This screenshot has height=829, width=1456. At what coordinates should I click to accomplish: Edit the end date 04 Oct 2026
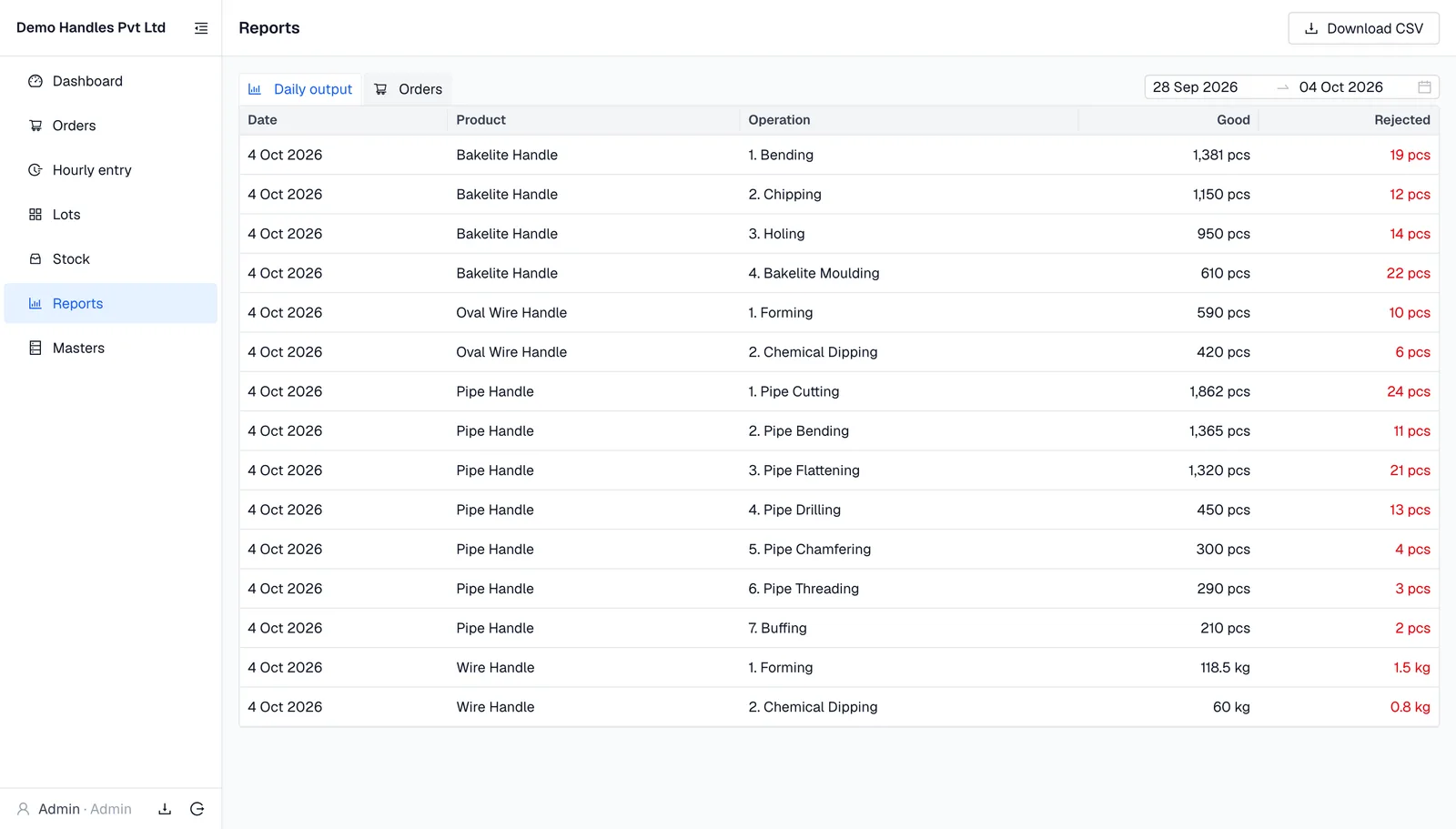pos(1340,87)
